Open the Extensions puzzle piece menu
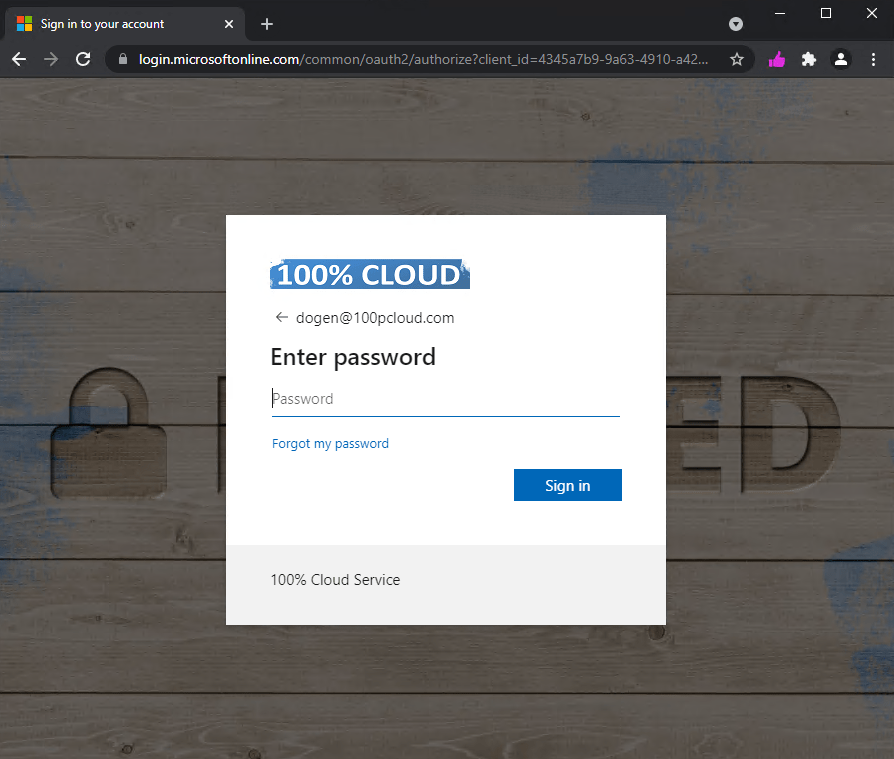This screenshot has width=894, height=759. click(x=809, y=59)
